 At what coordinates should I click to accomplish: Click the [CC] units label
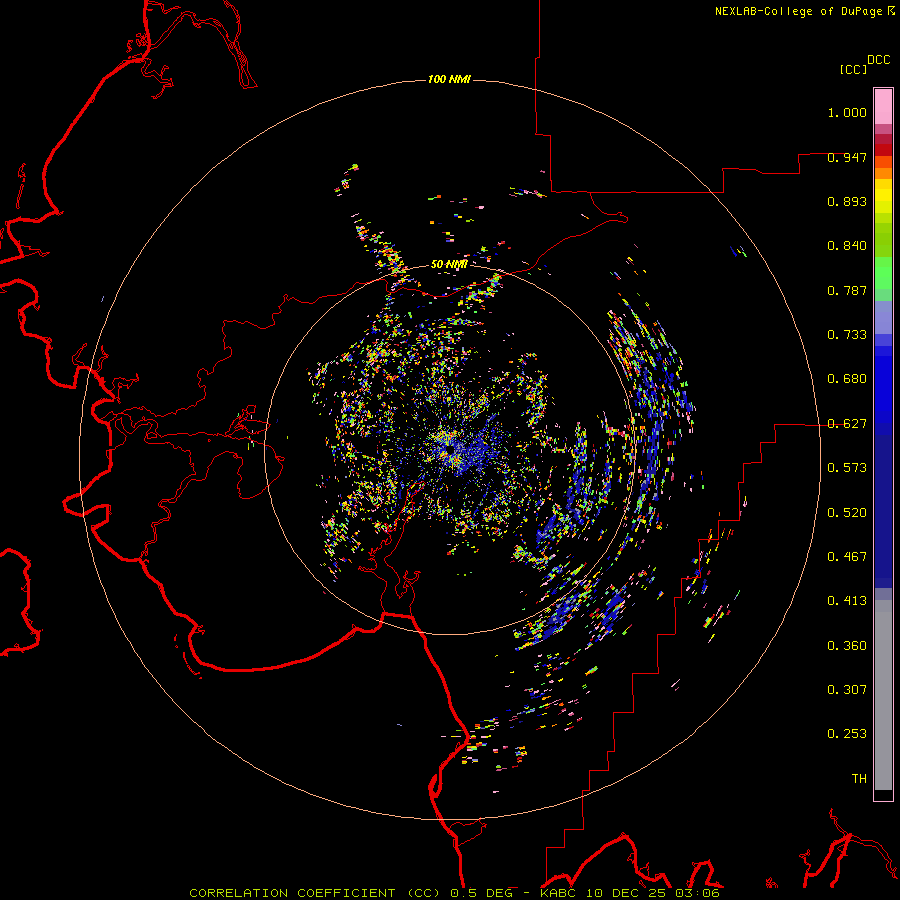(x=853, y=69)
